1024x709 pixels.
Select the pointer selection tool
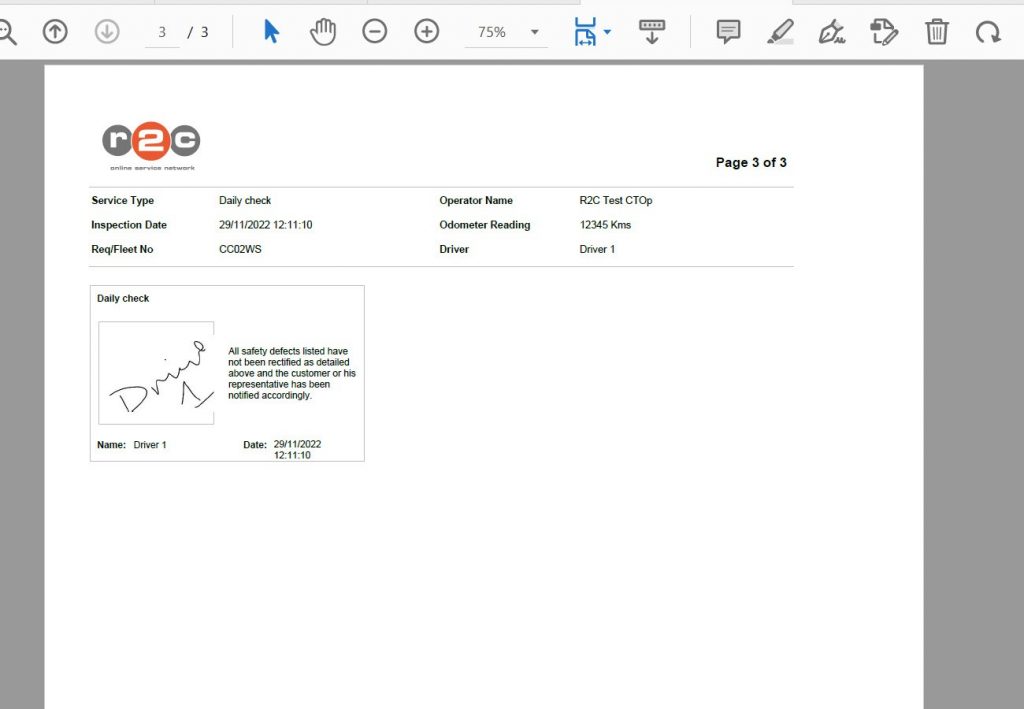(x=270, y=31)
